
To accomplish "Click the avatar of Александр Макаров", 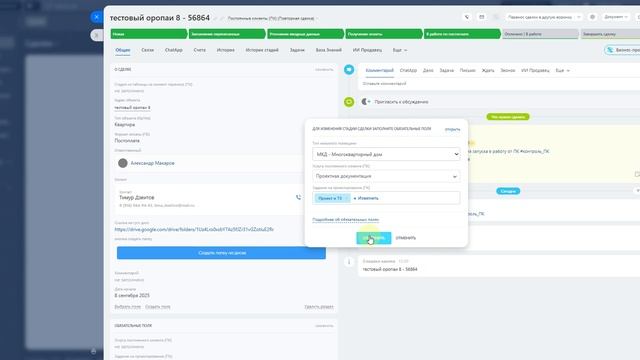I will point(122,163).
